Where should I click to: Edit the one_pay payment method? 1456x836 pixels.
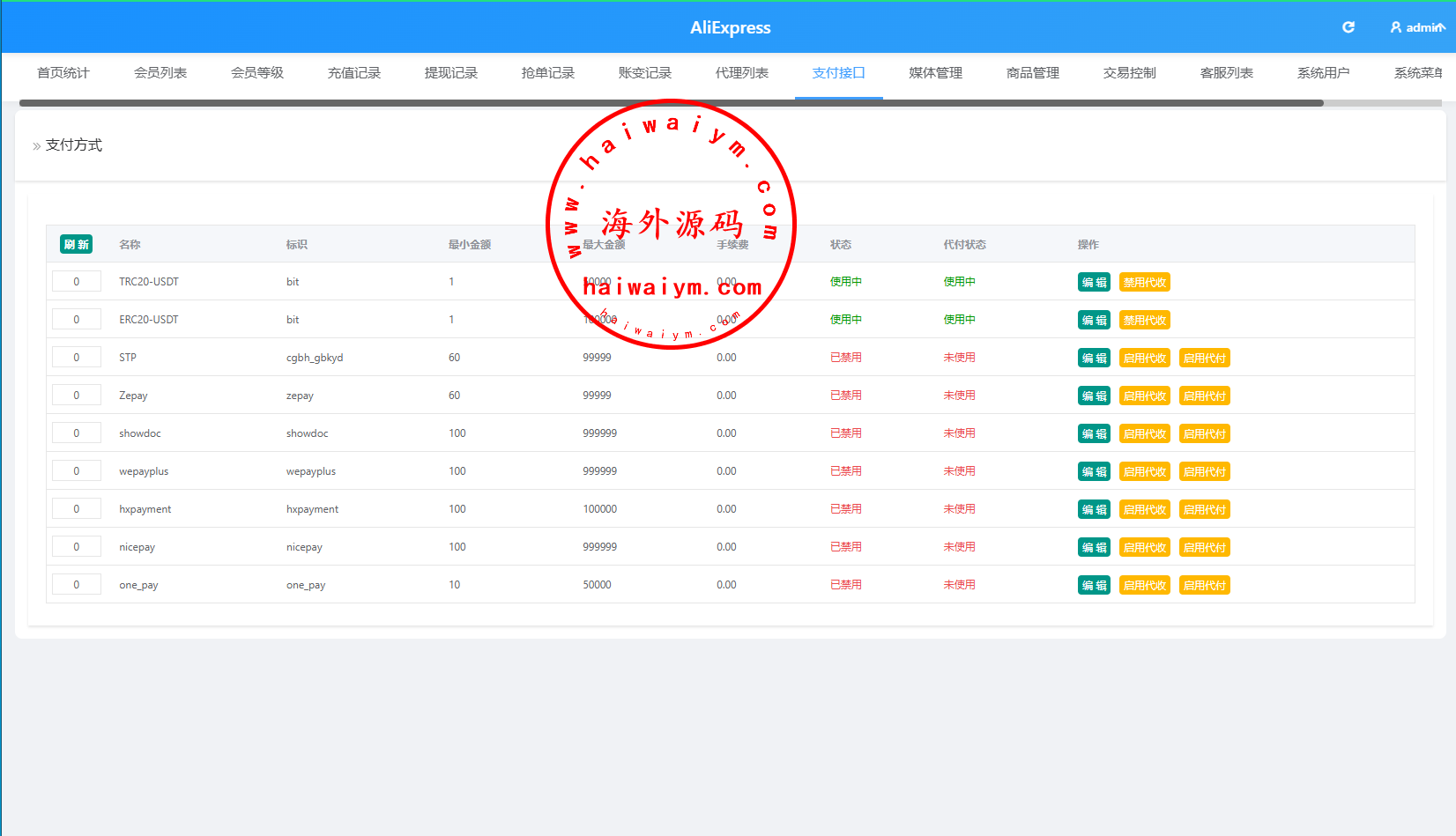pyautogui.click(x=1094, y=585)
